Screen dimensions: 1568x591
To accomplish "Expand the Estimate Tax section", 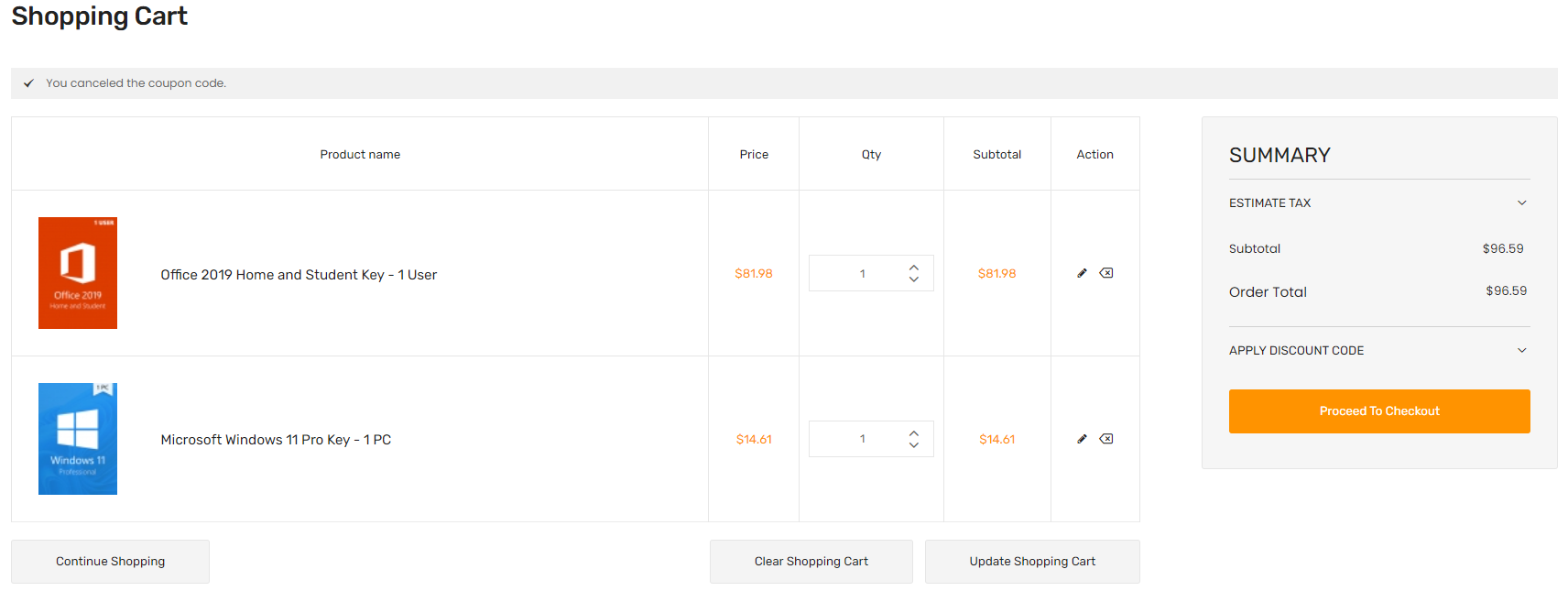I will 1378,202.
